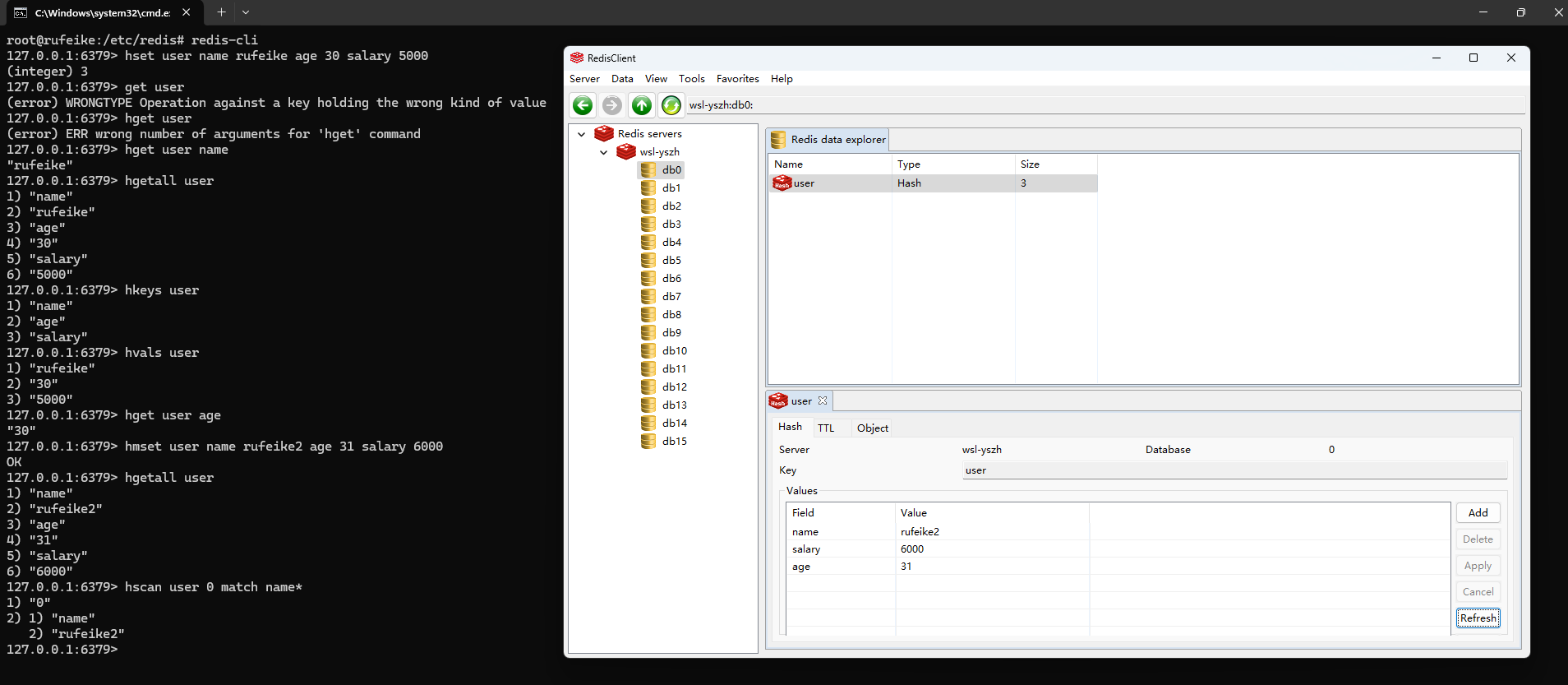Screen dimensions: 1568x685
Task: Click the db11 database icon
Action: 648,368
